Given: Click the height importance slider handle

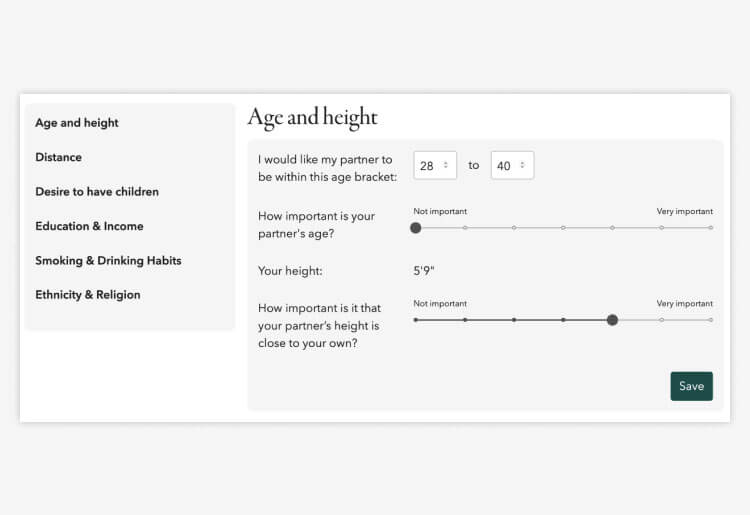Looking at the screenshot, I should coord(612,320).
